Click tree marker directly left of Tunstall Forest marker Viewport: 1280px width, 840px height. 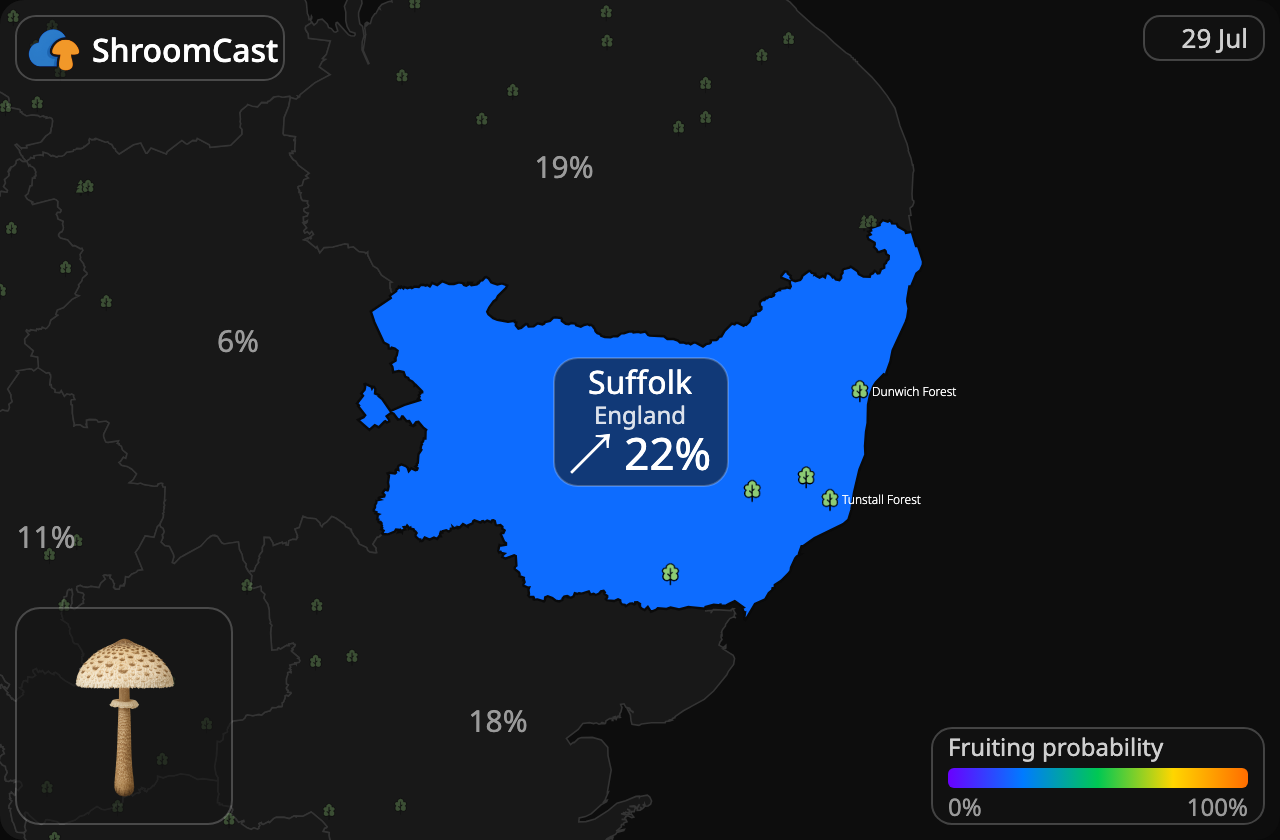coord(806,477)
